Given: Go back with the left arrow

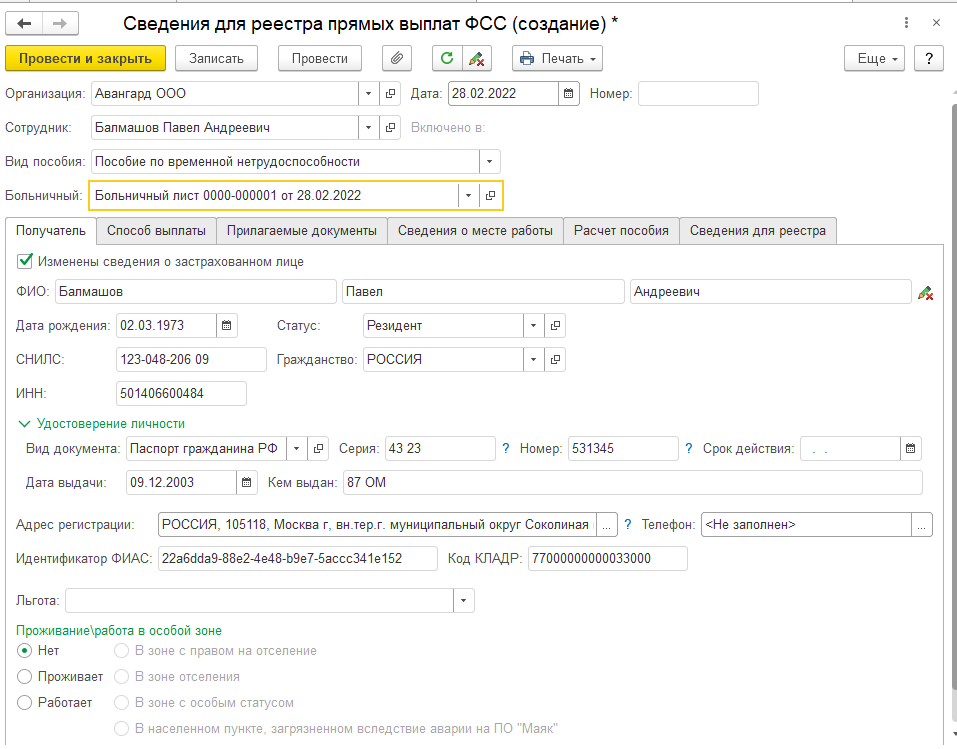Looking at the screenshot, I should click(x=25, y=23).
